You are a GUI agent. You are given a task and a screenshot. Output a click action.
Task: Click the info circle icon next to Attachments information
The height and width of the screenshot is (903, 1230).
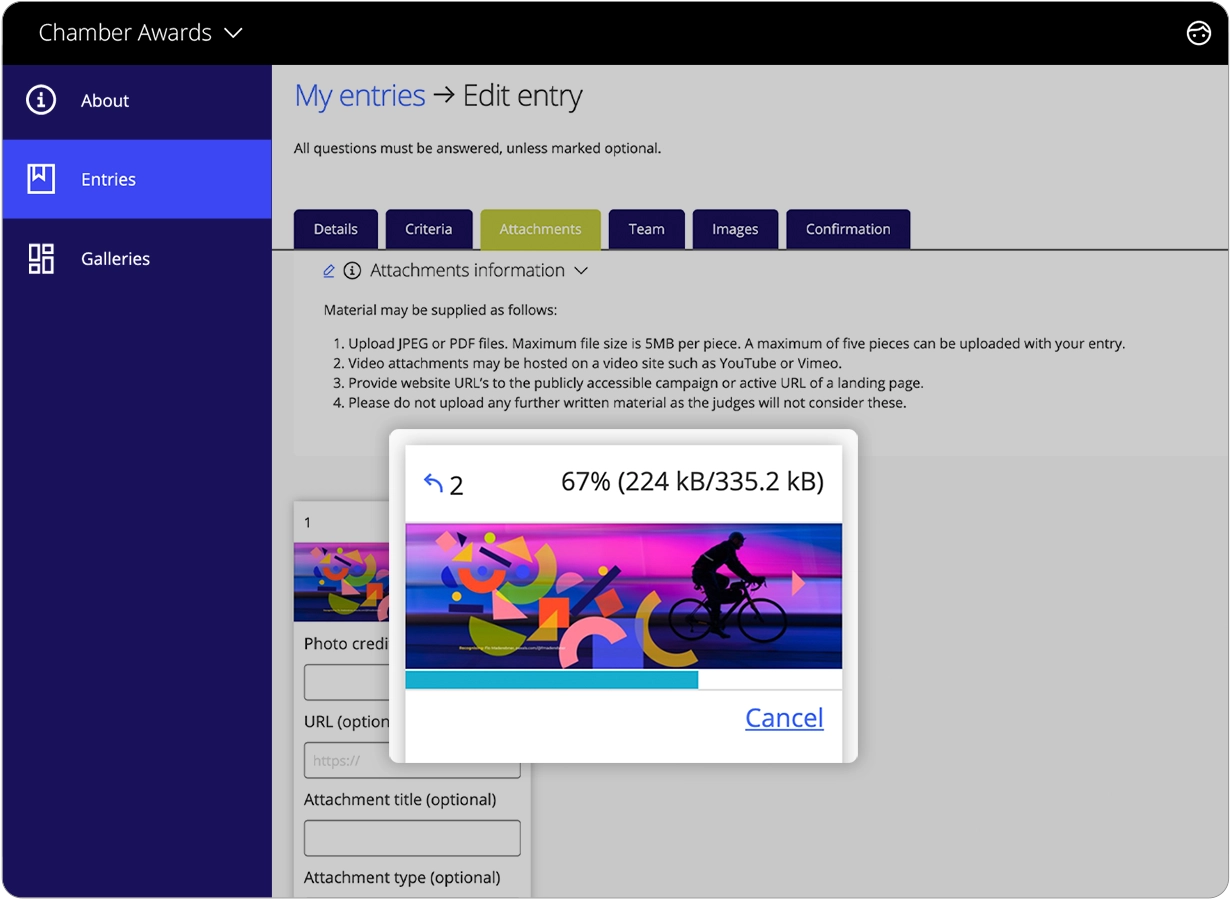(x=350, y=270)
